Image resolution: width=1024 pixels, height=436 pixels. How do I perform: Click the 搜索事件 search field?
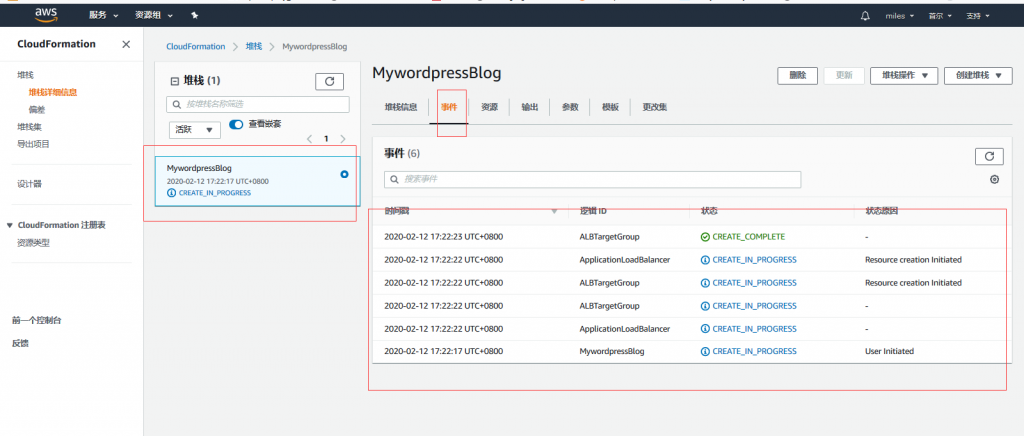pos(592,179)
